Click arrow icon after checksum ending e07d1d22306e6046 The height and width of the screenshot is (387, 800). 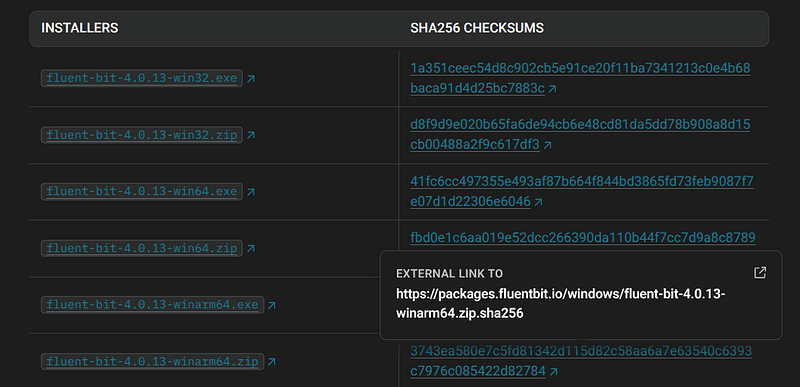click(538, 203)
